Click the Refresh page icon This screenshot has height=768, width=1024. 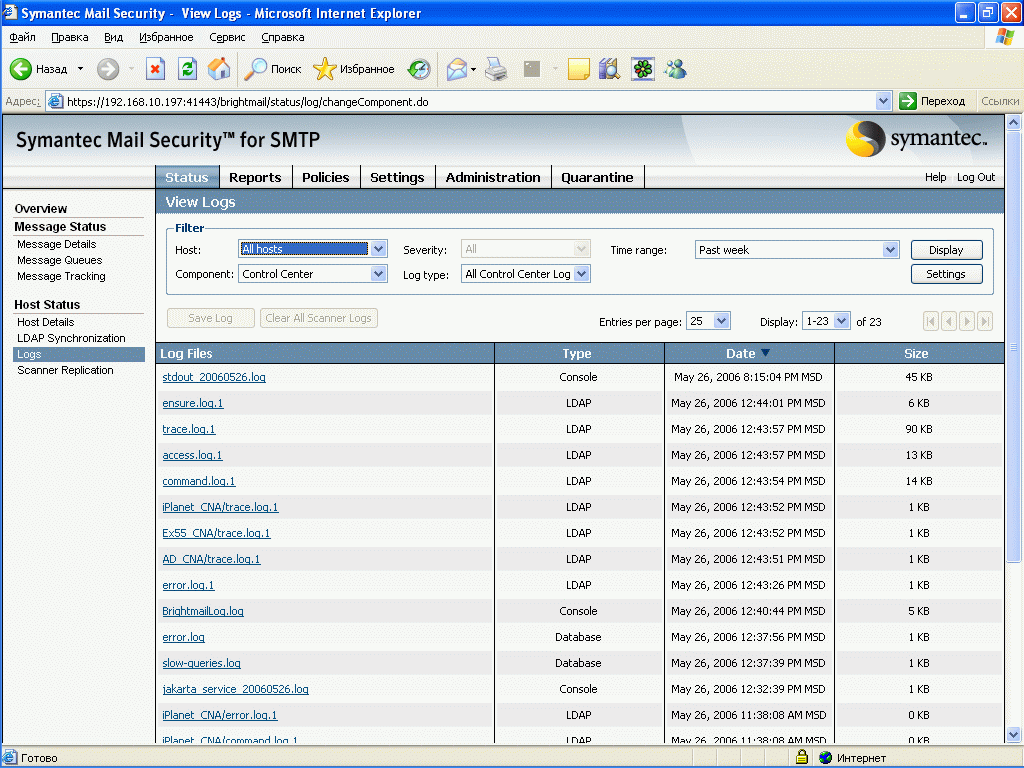click(x=187, y=69)
